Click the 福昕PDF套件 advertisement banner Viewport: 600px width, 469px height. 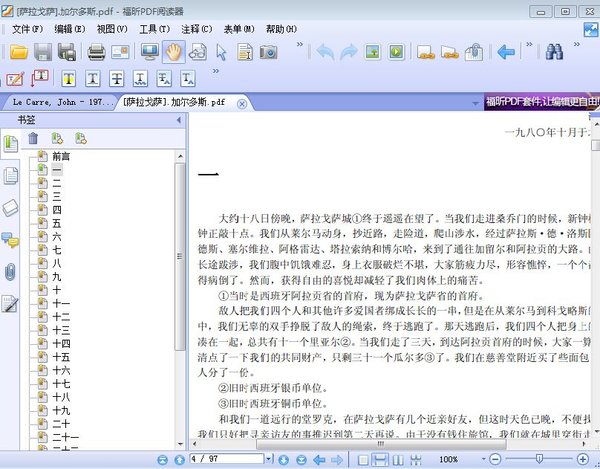[x=542, y=102]
